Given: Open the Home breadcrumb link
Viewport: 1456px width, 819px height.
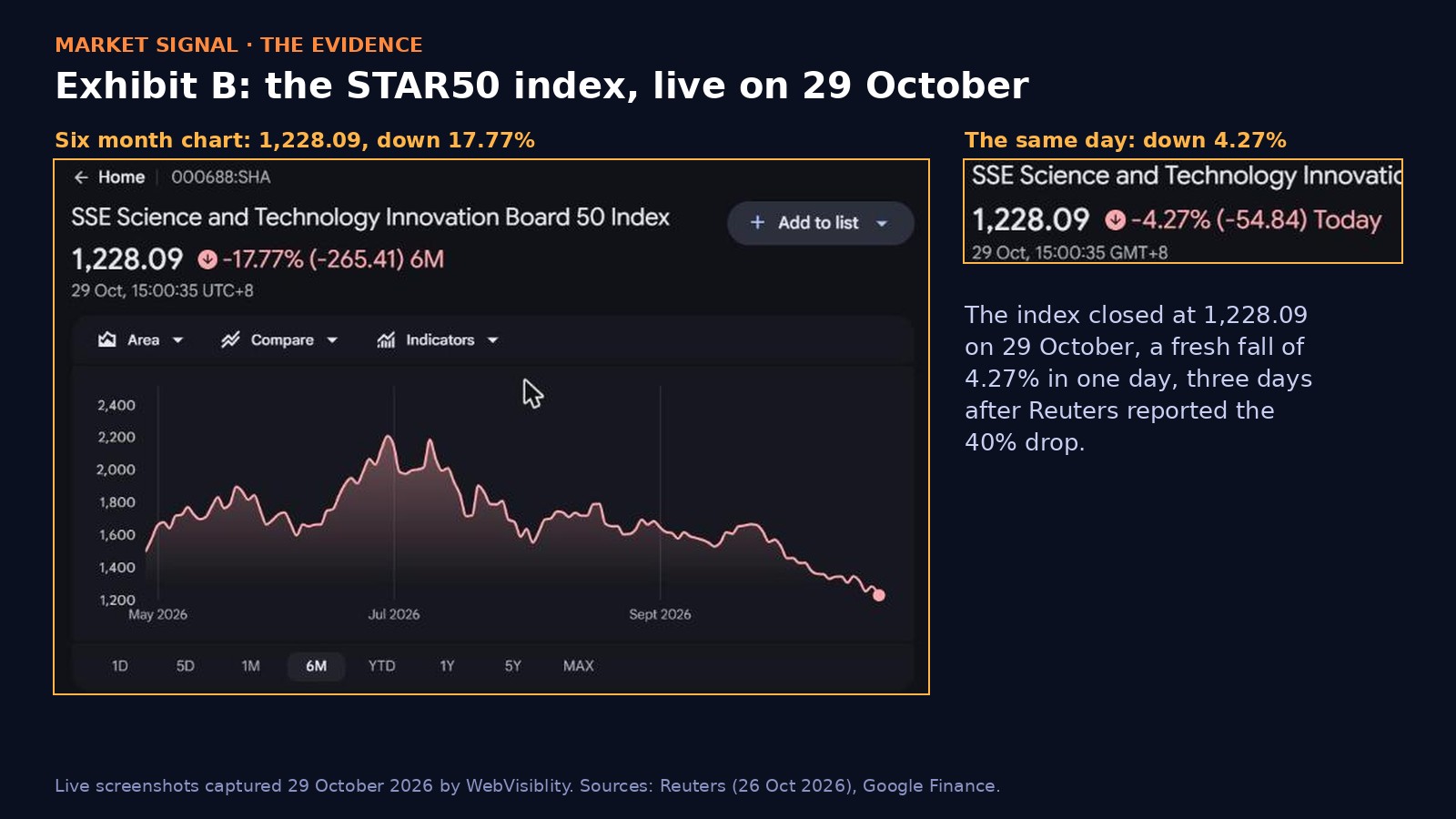Looking at the screenshot, I should pyautogui.click(x=121, y=177).
